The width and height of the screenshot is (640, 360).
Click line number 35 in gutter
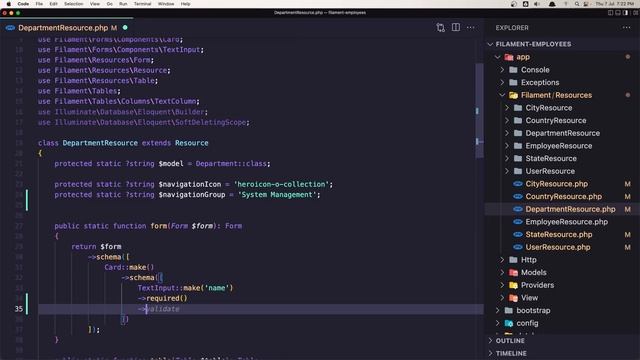click(19, 309)
